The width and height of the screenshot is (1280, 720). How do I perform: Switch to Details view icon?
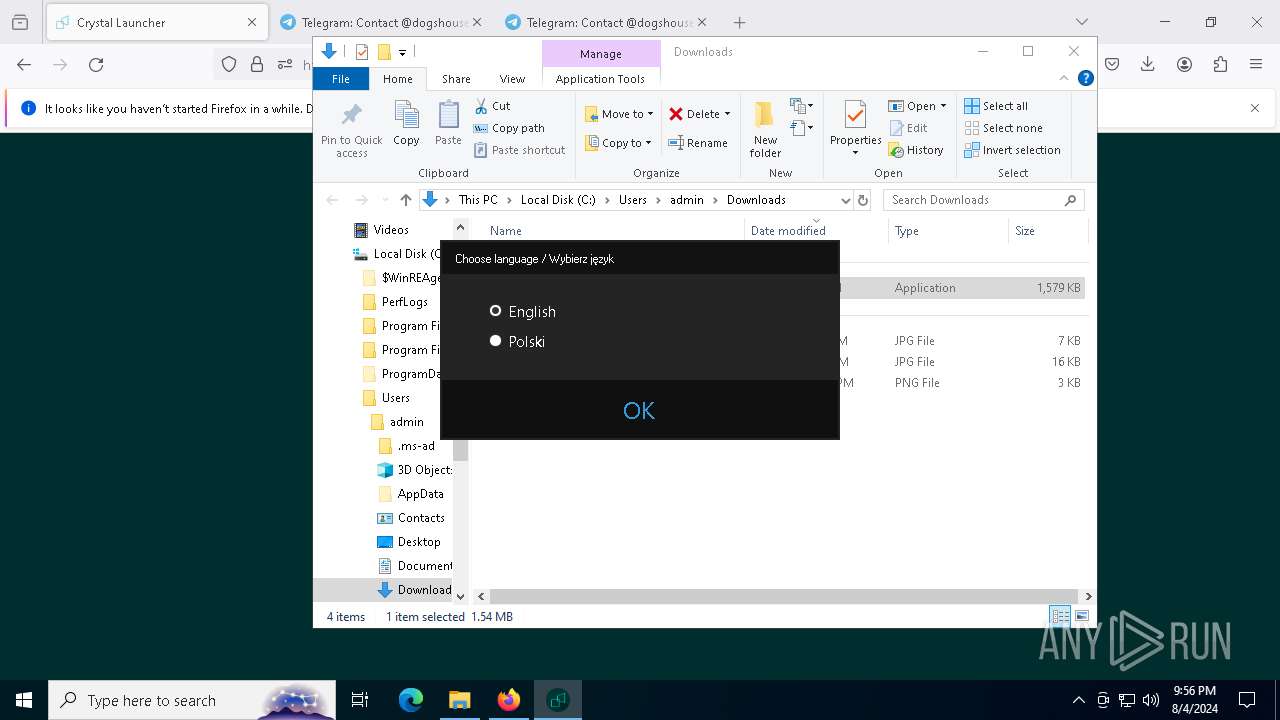1060,616
